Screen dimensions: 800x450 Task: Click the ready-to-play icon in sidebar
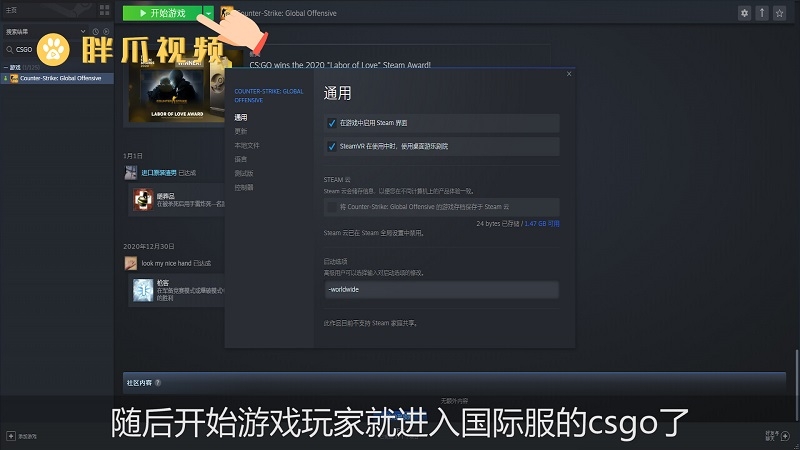point(106,32)
